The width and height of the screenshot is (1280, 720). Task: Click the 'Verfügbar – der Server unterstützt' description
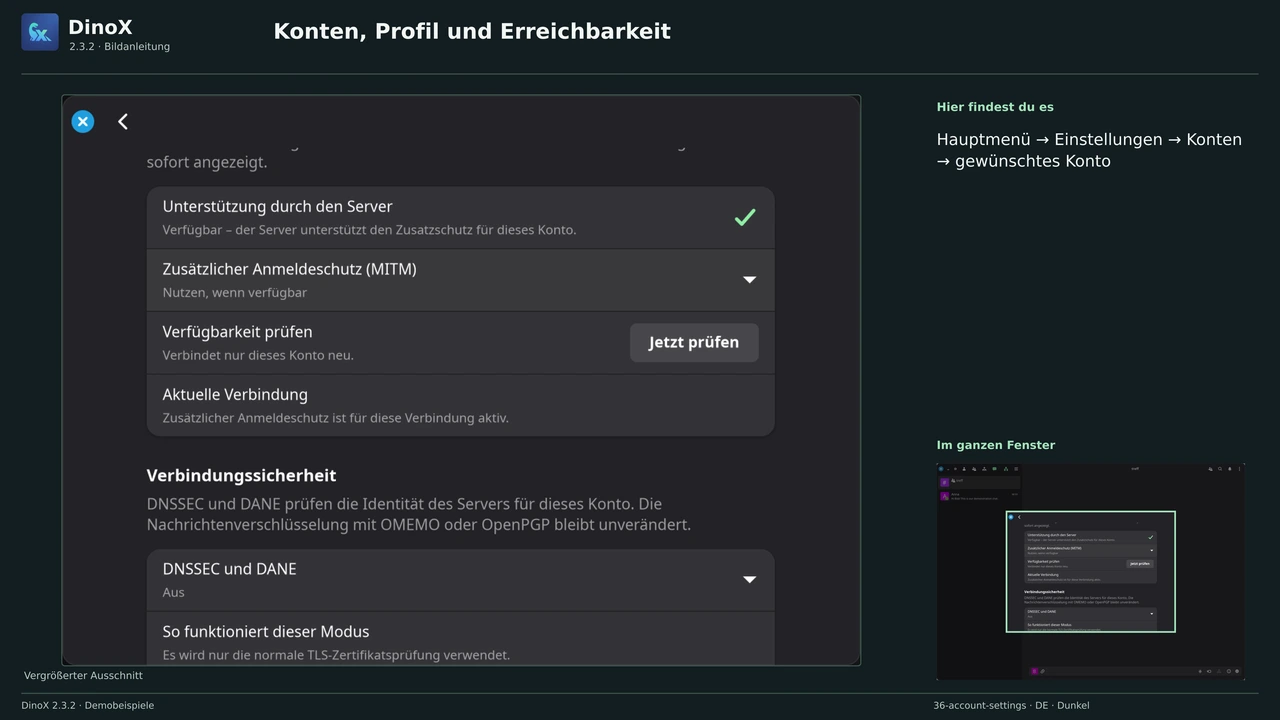369,230
